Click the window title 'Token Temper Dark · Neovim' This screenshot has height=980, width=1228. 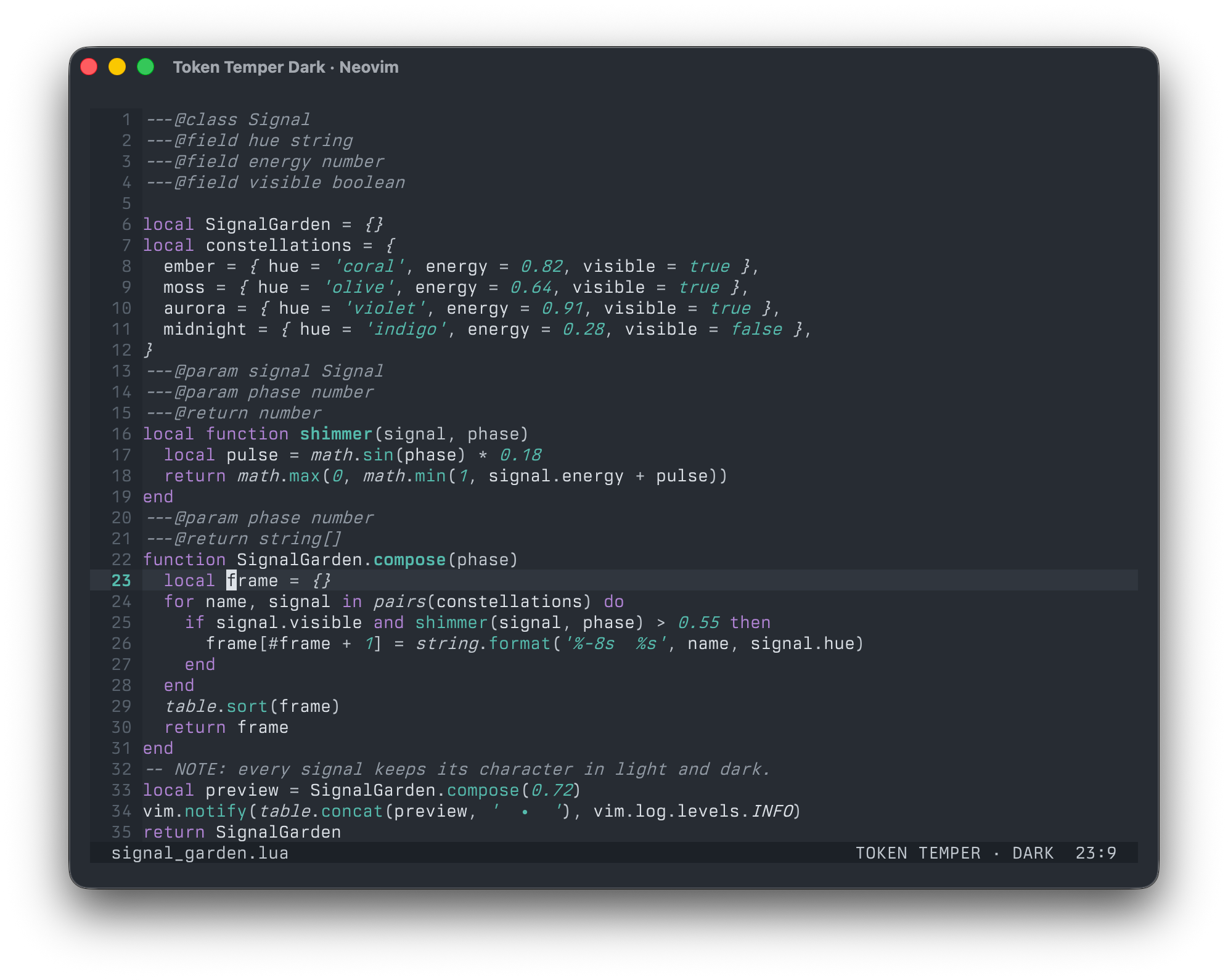pyautogui.click(x=285, y=67)
